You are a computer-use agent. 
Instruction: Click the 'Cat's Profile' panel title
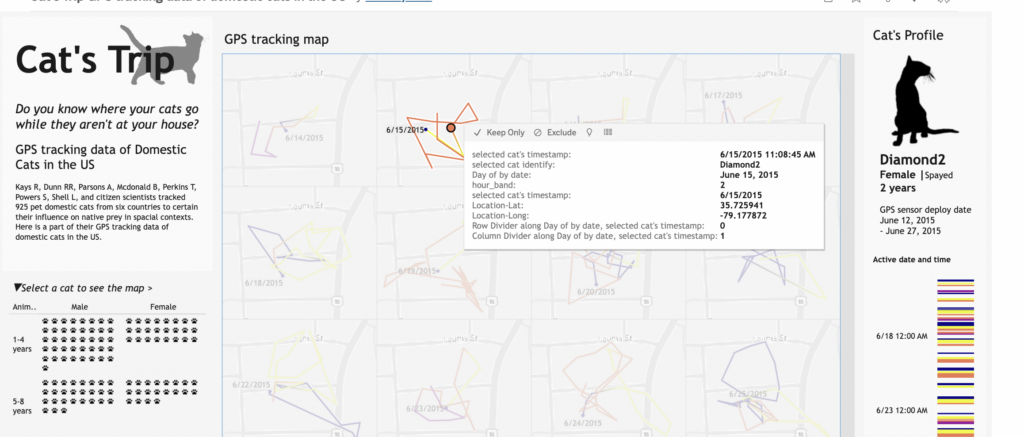908,35
